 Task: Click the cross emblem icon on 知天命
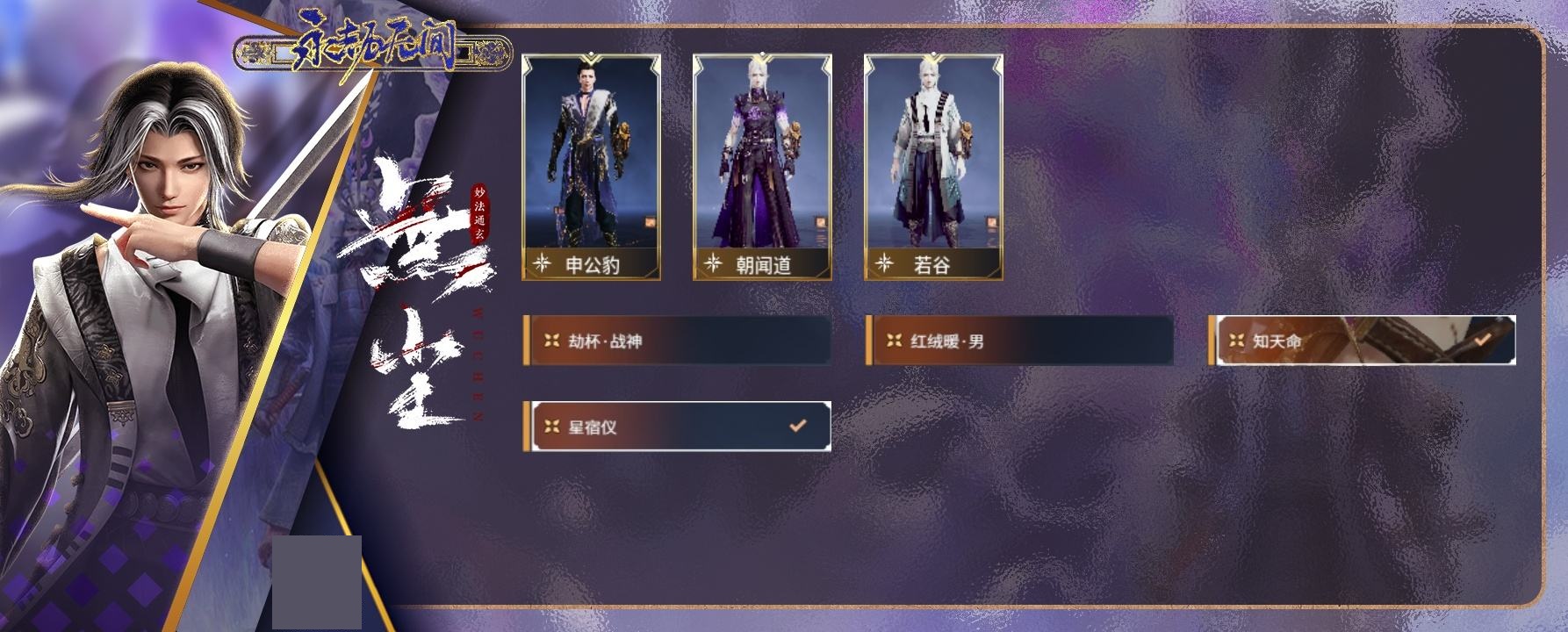click(1236, 341)
